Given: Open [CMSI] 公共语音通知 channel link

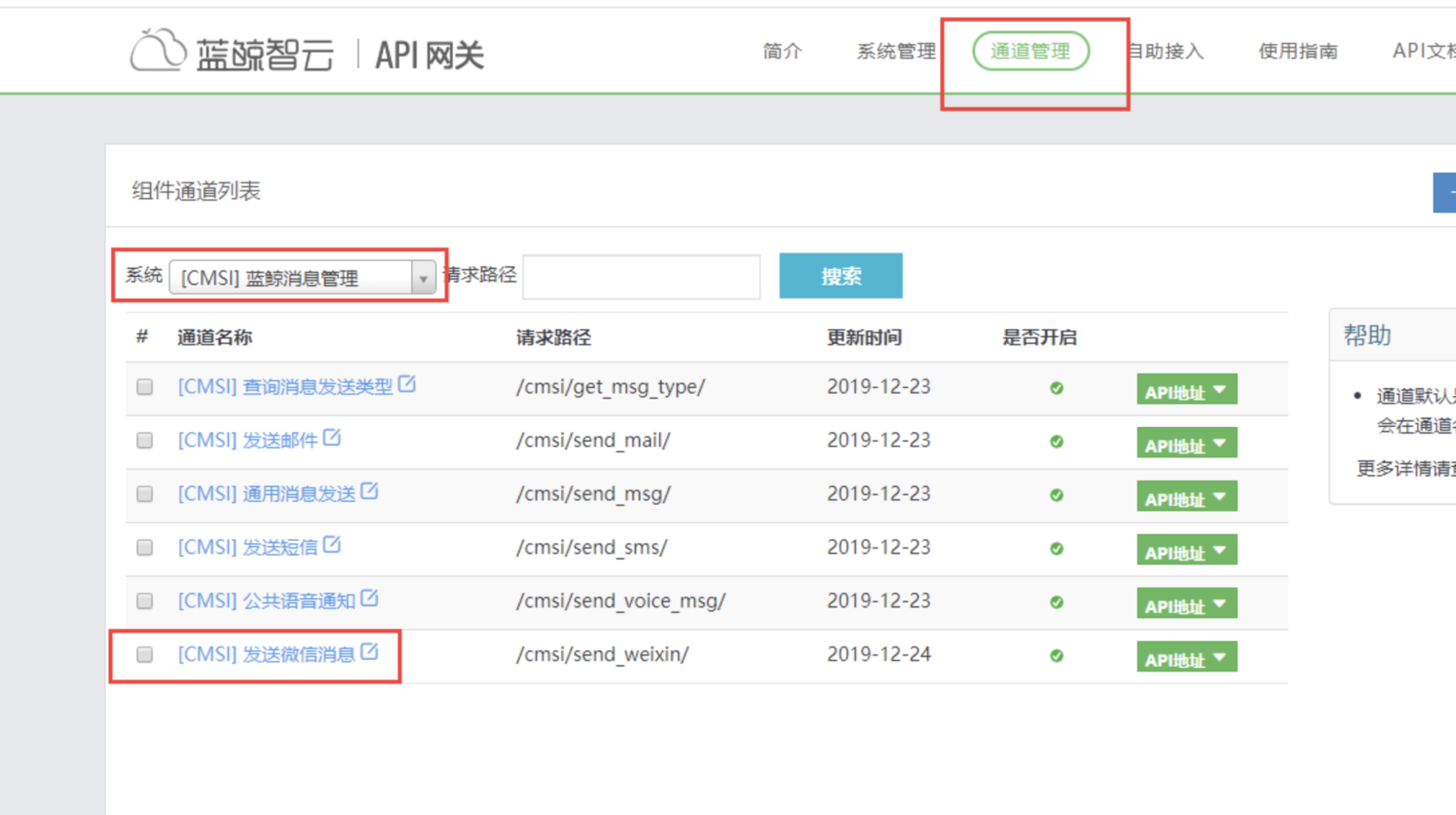Looking at the screenshot, I should pyautogui.click(x=266, y=602).
